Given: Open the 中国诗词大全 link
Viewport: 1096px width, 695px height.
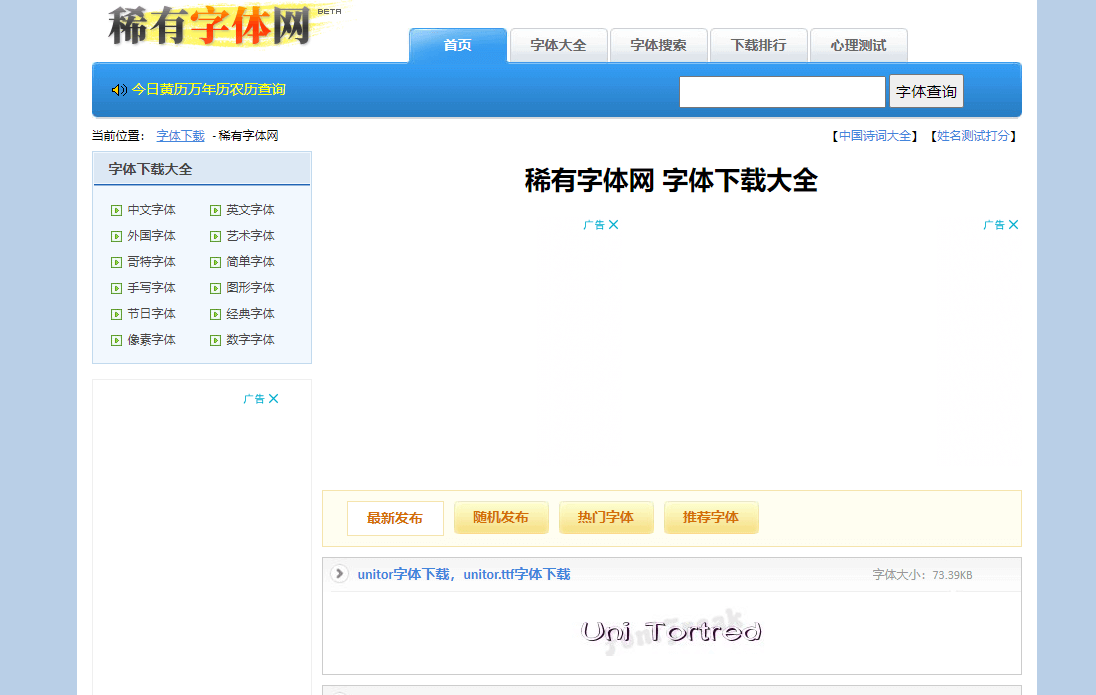Looking at the screenshot, I should click(x=875, y=136).
